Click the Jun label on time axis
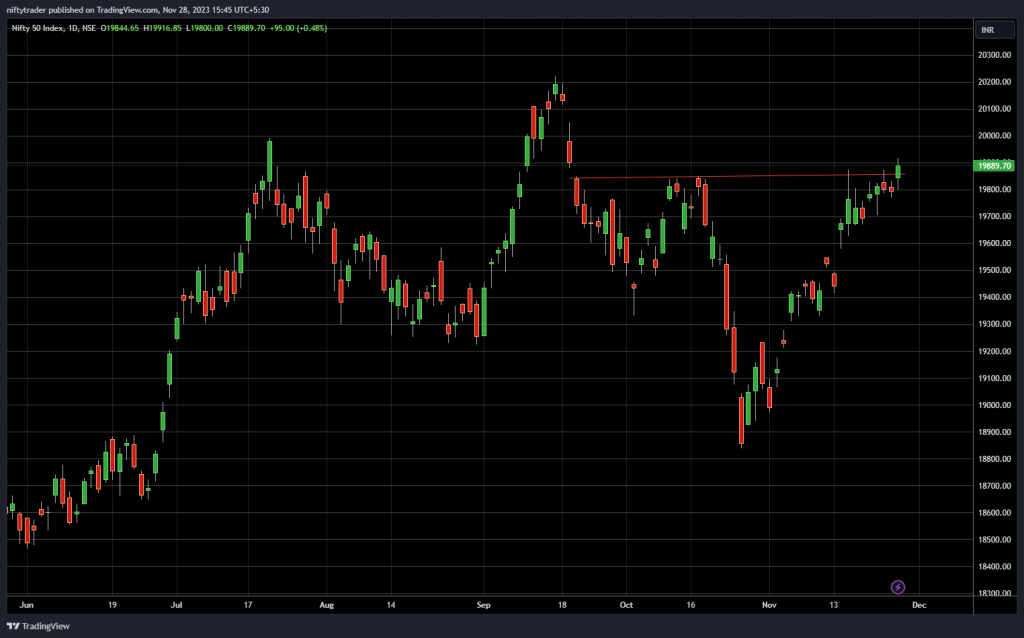Image resolution: width=1024 pixels, height=638 pixels. tap(26, 605)
